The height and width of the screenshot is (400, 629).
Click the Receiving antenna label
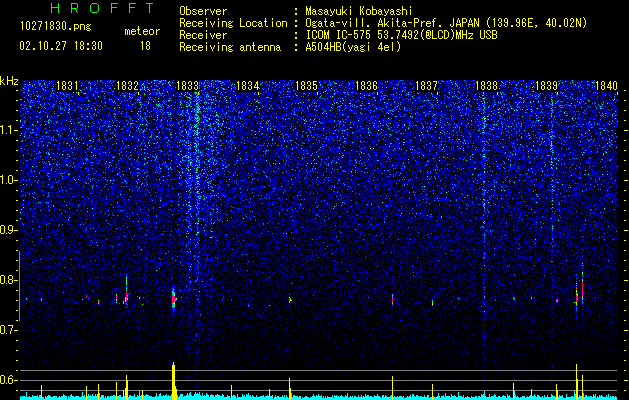click(230, 47)
